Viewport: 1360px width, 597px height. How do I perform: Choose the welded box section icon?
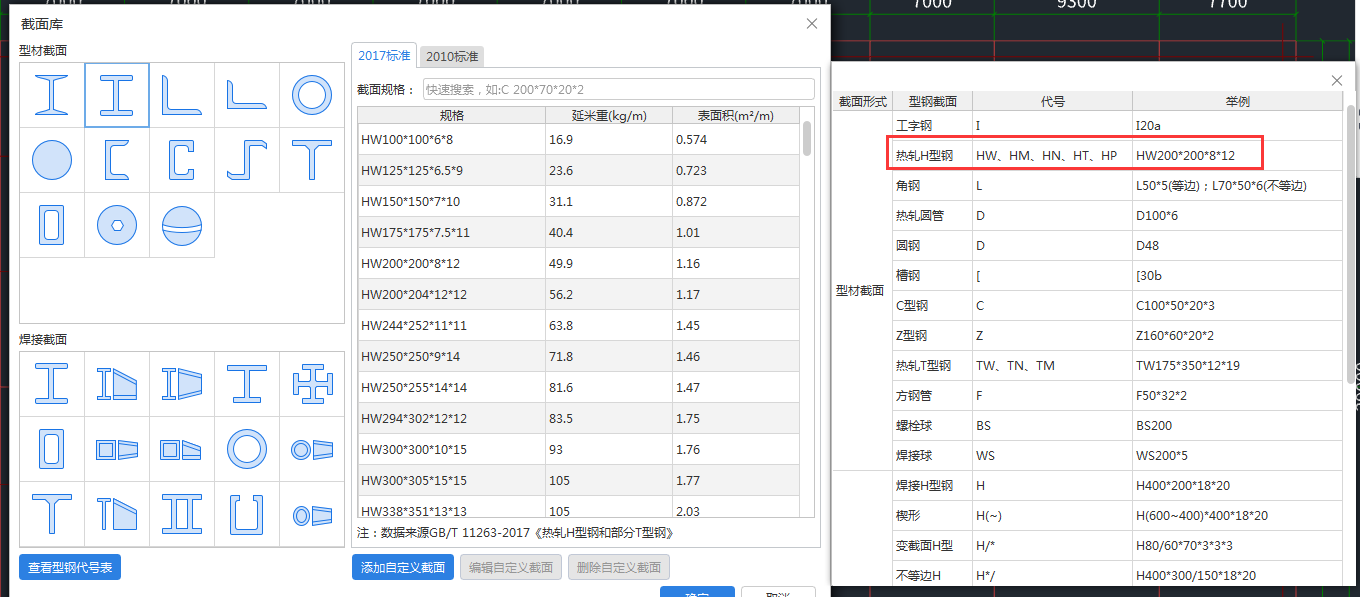point(52,449)
